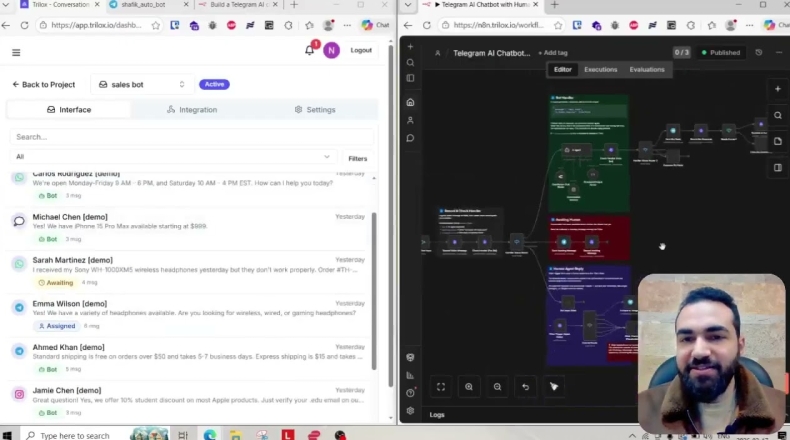Open the notification bell in Trilox
The image size is (790, 440).
coord(309,51)
